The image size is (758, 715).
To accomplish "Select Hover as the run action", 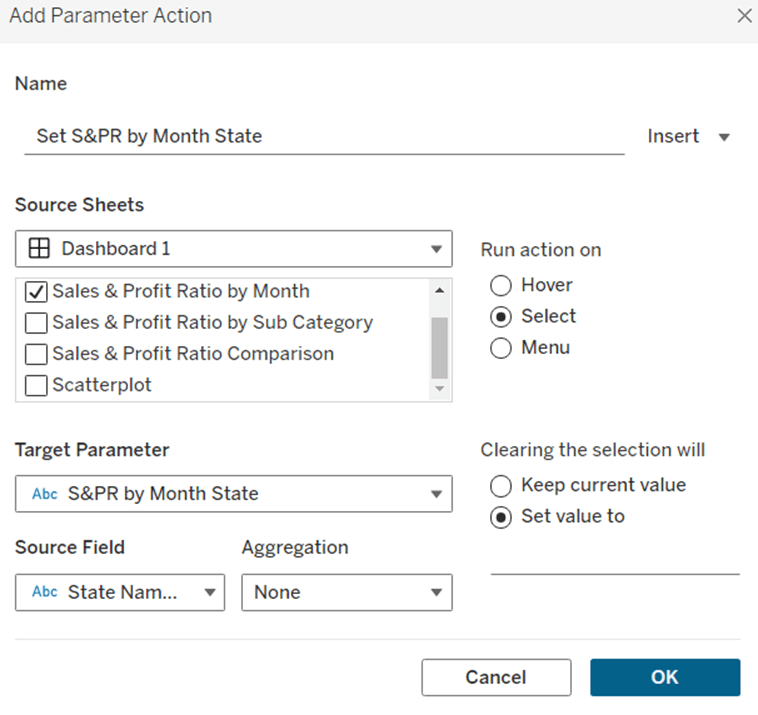I will [x=501, y=285].
